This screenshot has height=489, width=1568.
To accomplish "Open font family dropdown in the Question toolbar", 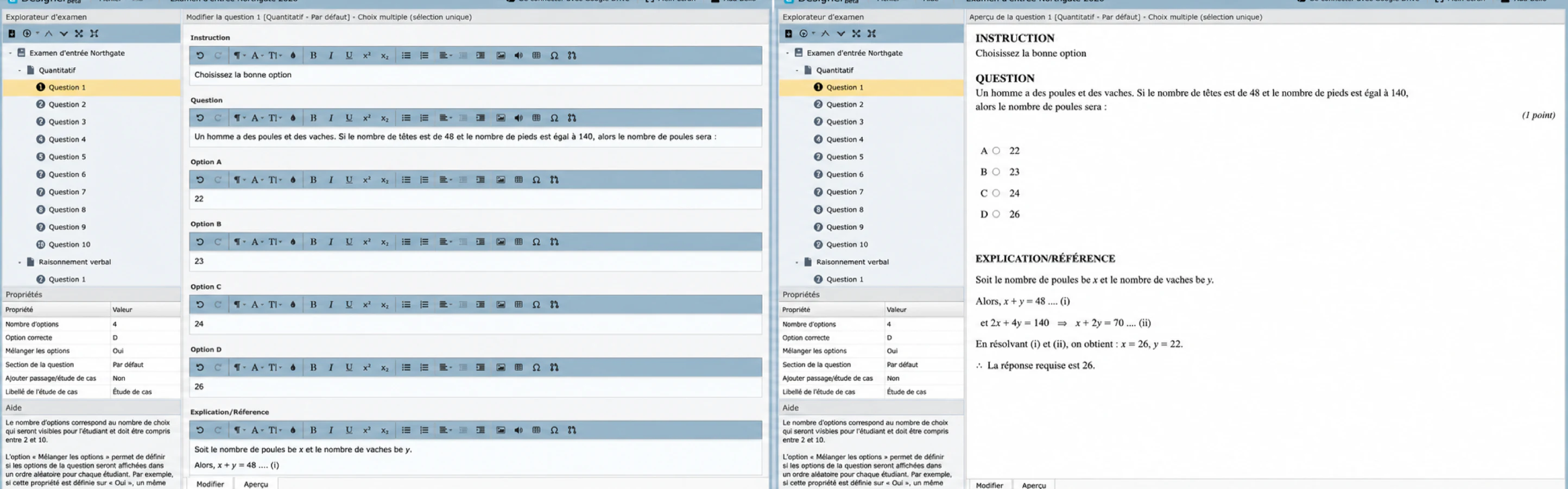I will (257, 118).
